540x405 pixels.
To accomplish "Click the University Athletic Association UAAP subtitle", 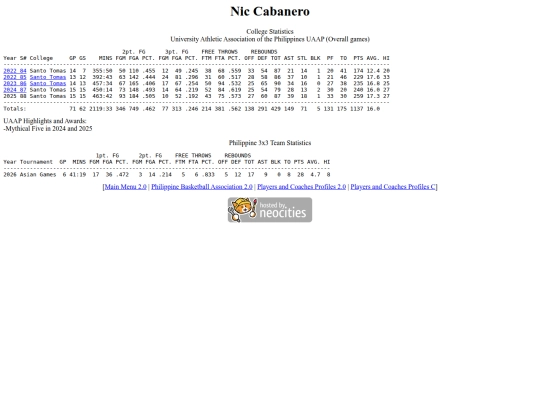I will [x=270, y=39].
